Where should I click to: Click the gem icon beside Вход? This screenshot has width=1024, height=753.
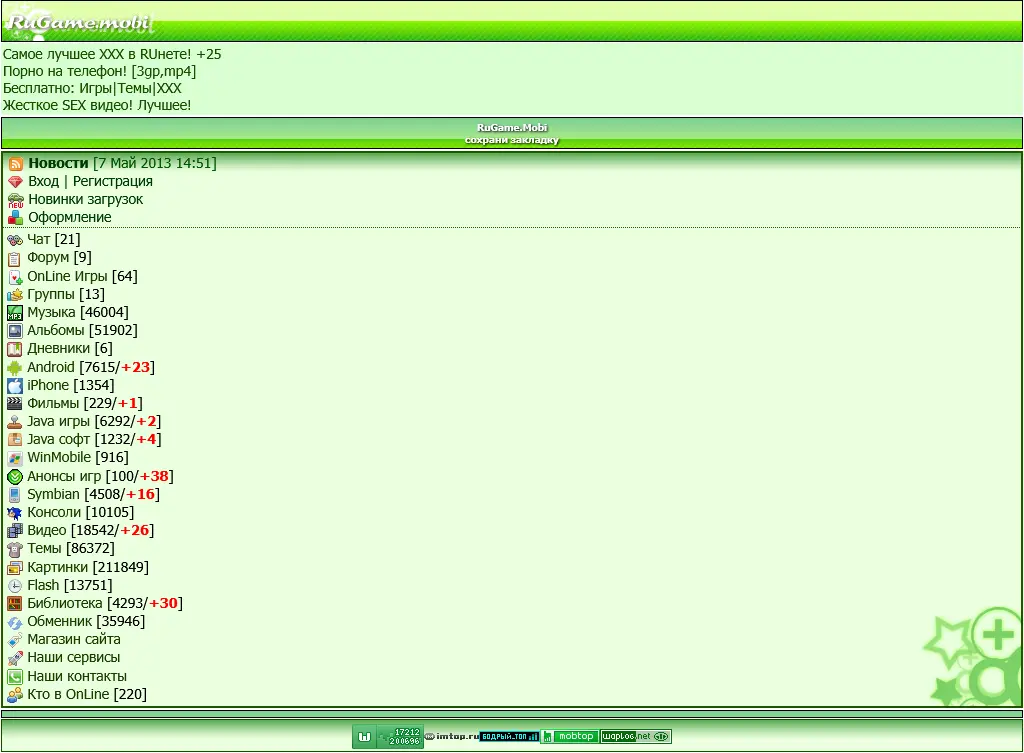pyautogui.click(x=16, y=182)
